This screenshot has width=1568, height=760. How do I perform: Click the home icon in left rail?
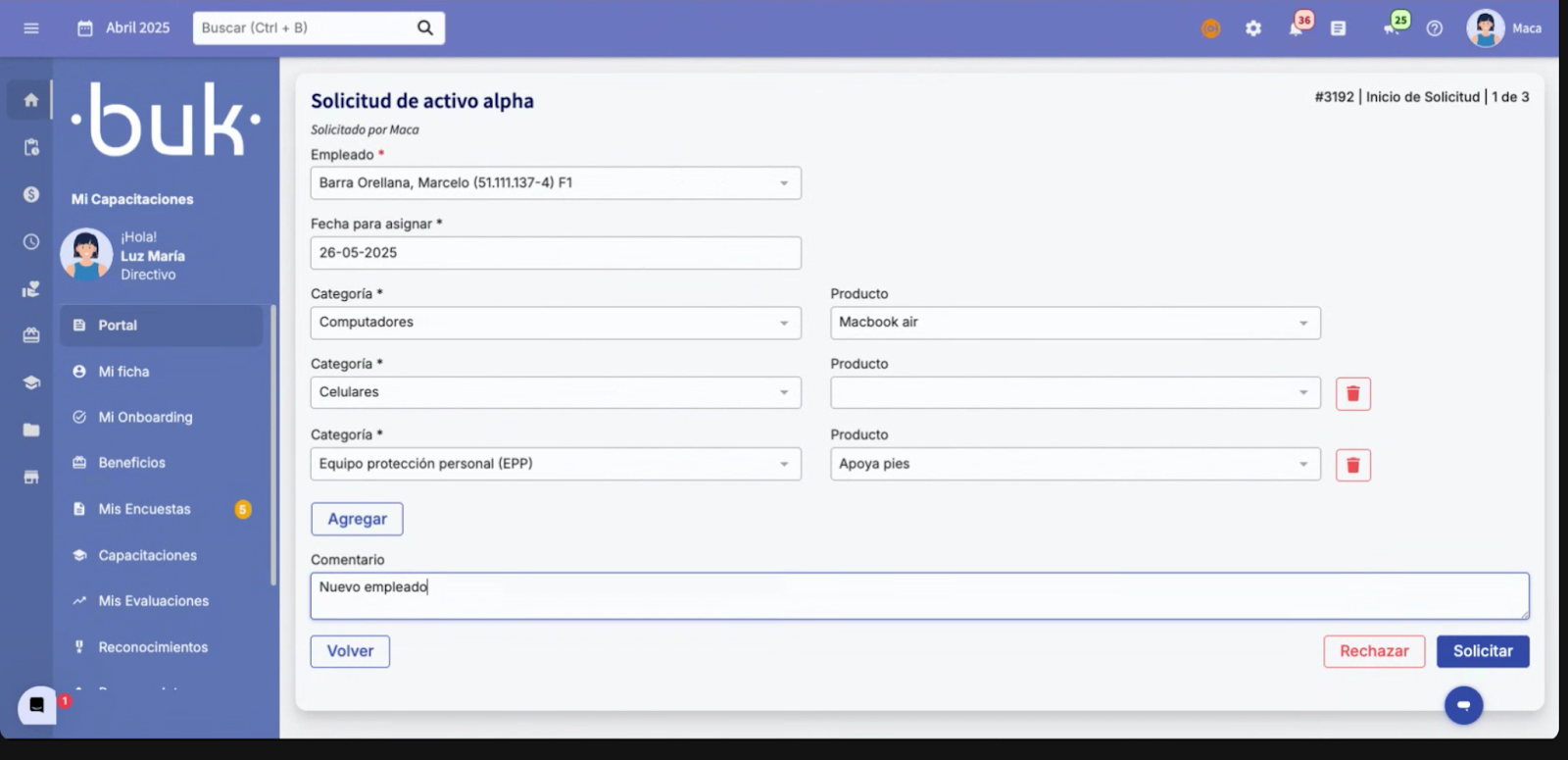(x=31, y=100)
